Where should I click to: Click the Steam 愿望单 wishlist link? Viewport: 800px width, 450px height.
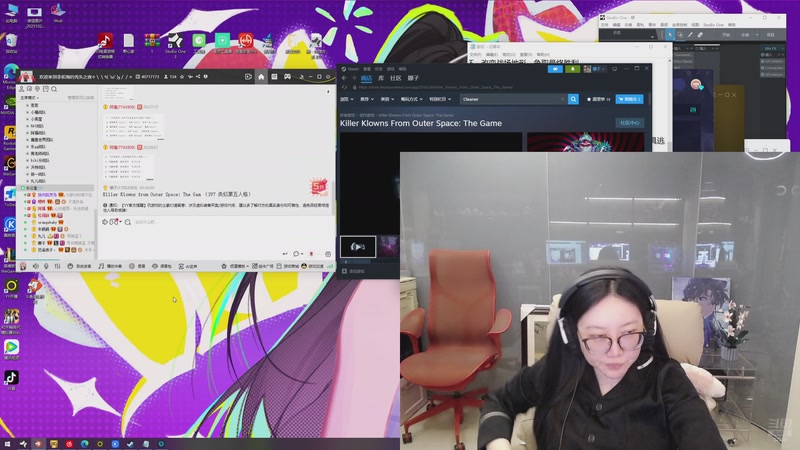click(x=598, y=99)
